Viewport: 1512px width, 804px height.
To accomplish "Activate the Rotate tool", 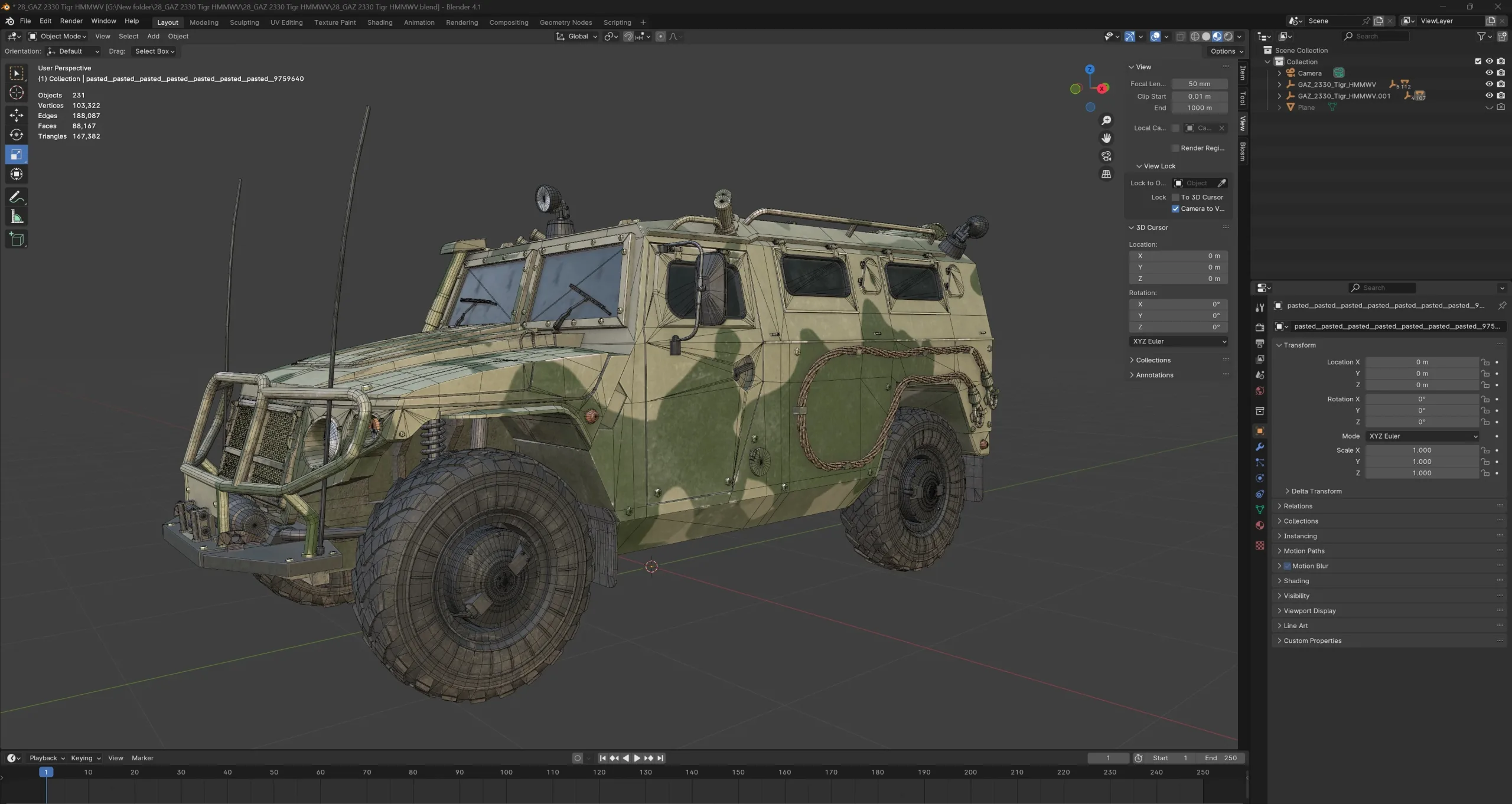I will point(16,135).
